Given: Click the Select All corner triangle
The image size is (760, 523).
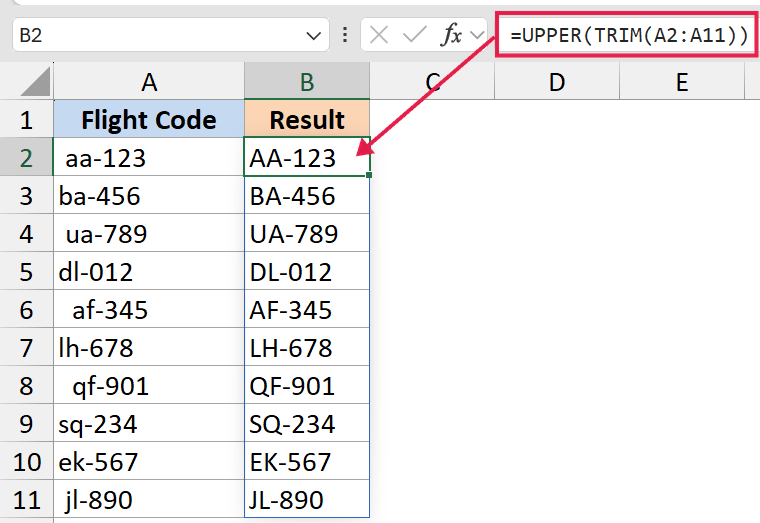Looking at the screenshot, I should (35, 81).
